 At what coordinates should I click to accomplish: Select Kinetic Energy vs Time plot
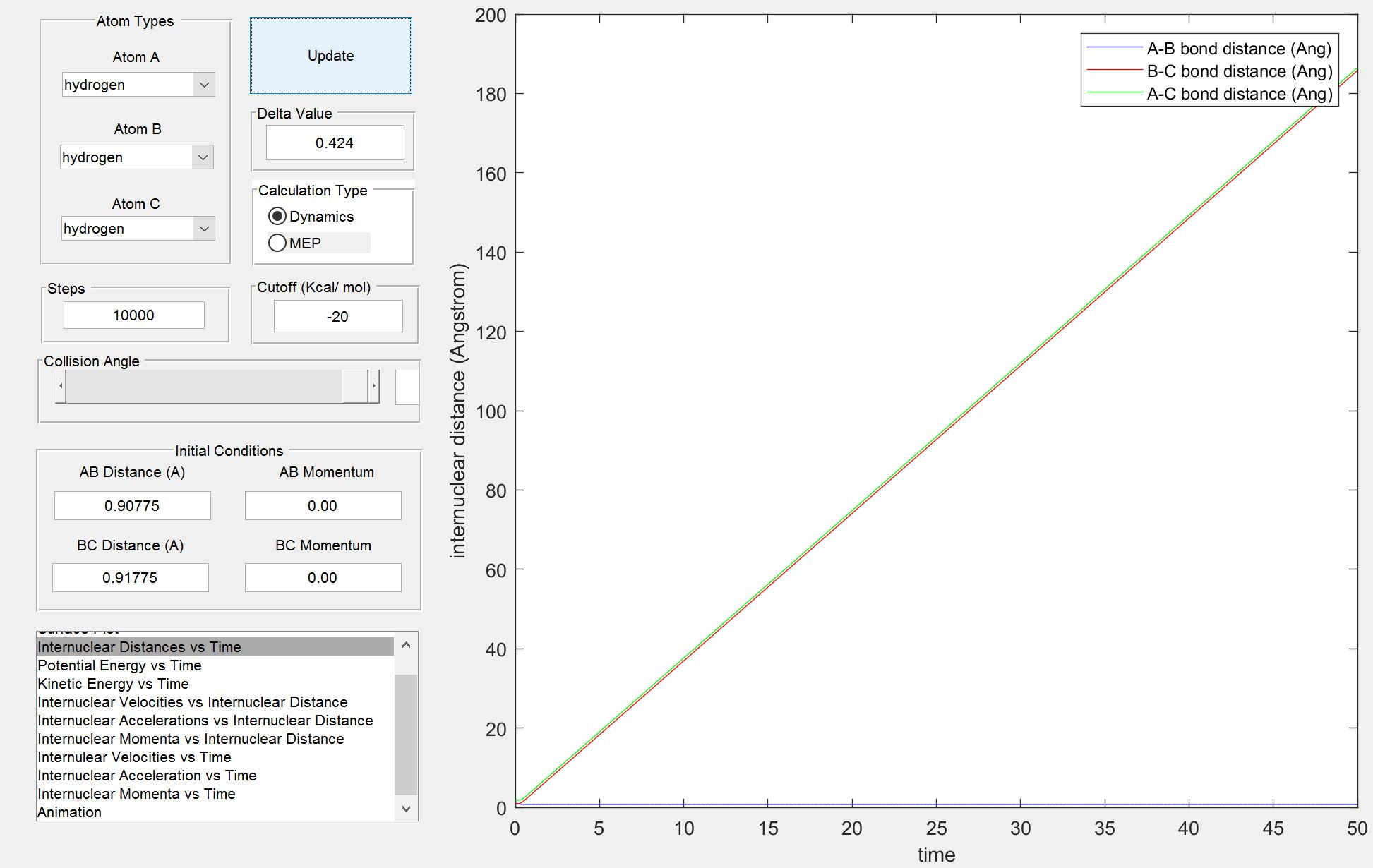tap(113, 684)
